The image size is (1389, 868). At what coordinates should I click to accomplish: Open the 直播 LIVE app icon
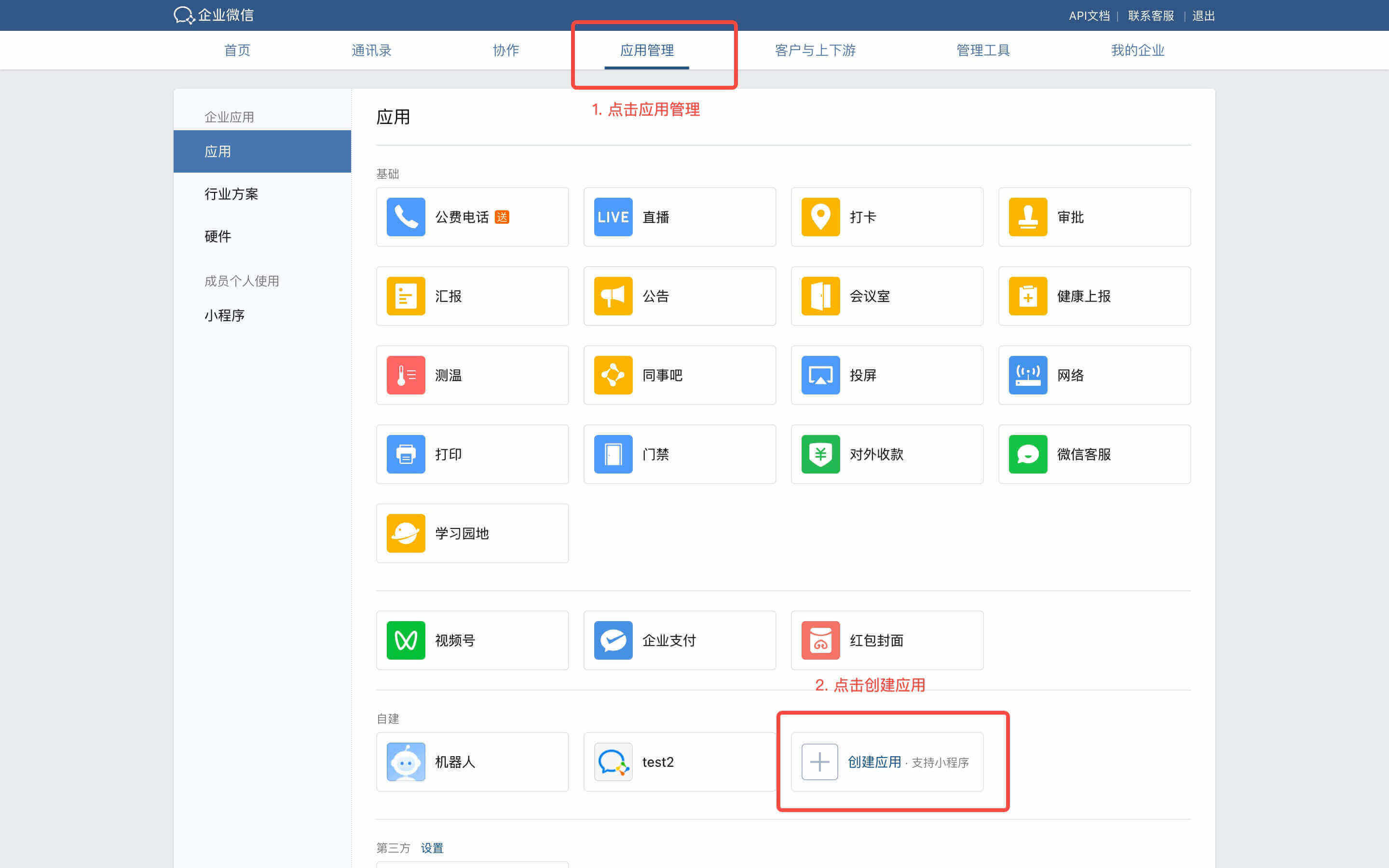tap(613, 217)
